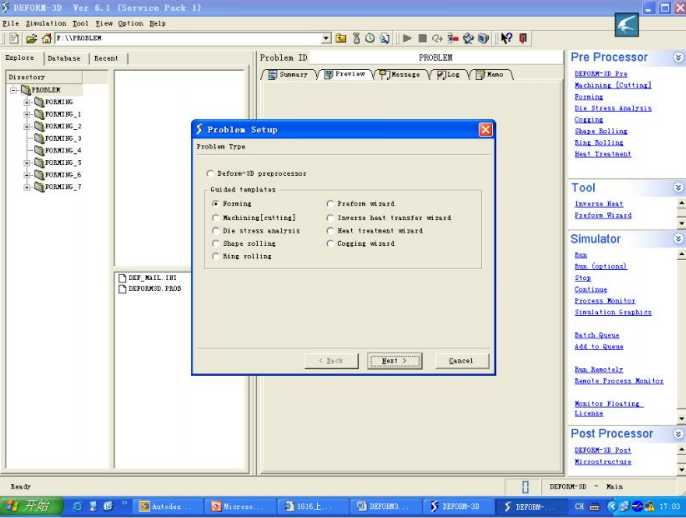Expand the FORMING_5 folder node
Viewport: 686px width, 518px height.
(x=27, y=163)
